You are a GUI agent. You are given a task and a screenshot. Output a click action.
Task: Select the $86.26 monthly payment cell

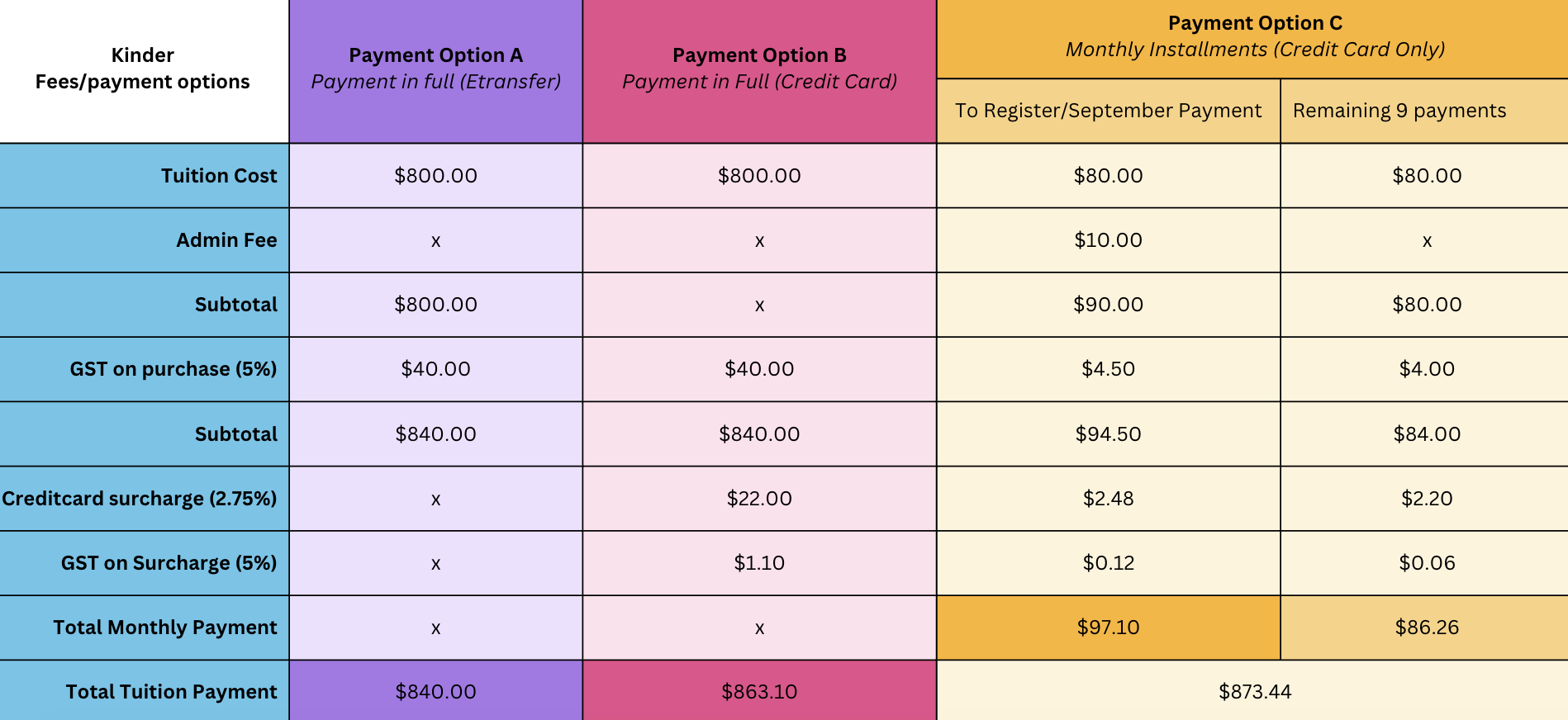(x=1424, y=628)
